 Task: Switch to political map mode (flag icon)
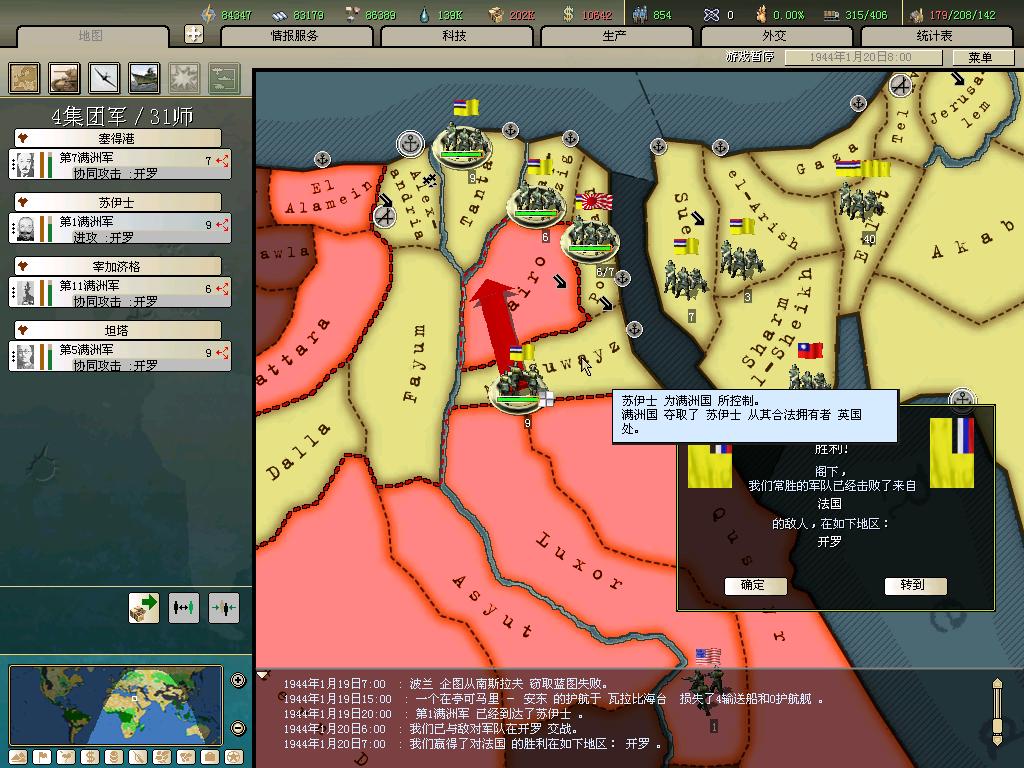(x=42, y=758)
